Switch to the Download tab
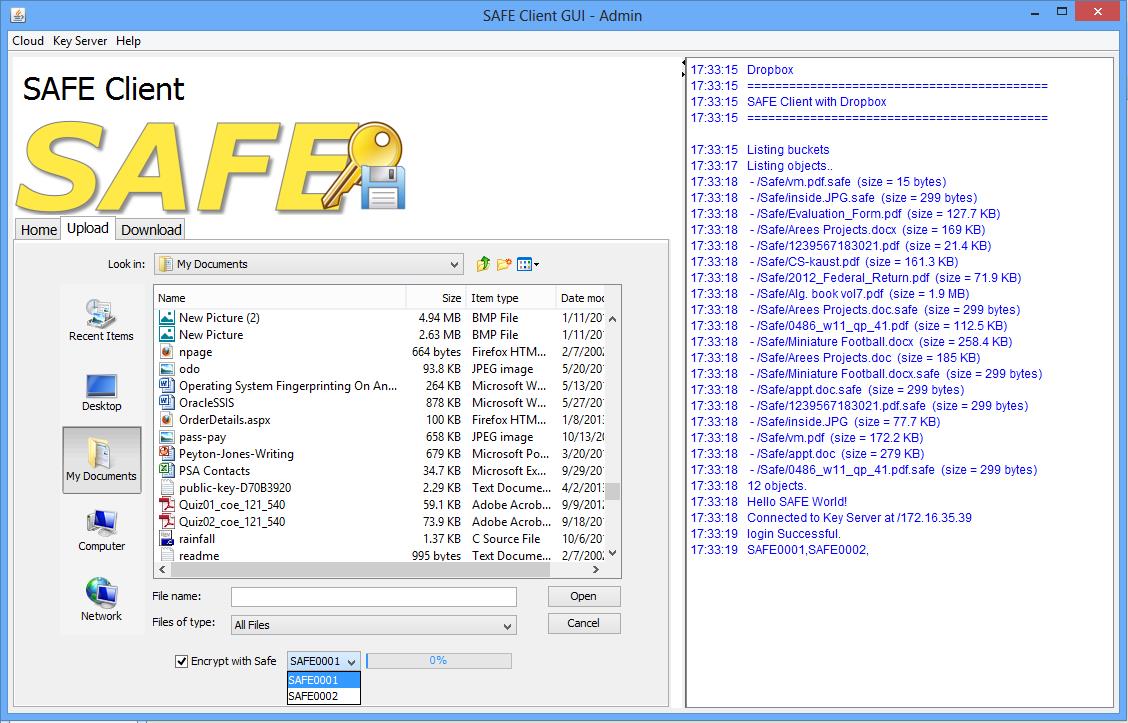This screenshot has width=1128, height=723. pos(151,229)
